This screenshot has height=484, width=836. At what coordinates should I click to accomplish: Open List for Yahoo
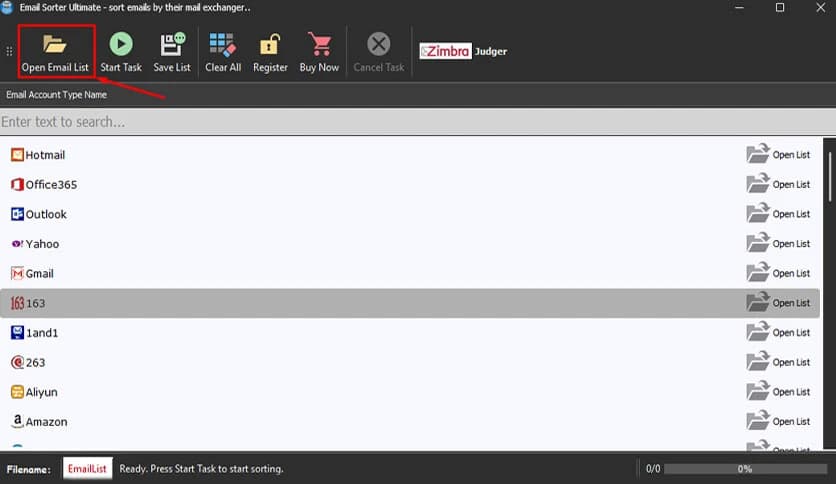coord(778,243)
